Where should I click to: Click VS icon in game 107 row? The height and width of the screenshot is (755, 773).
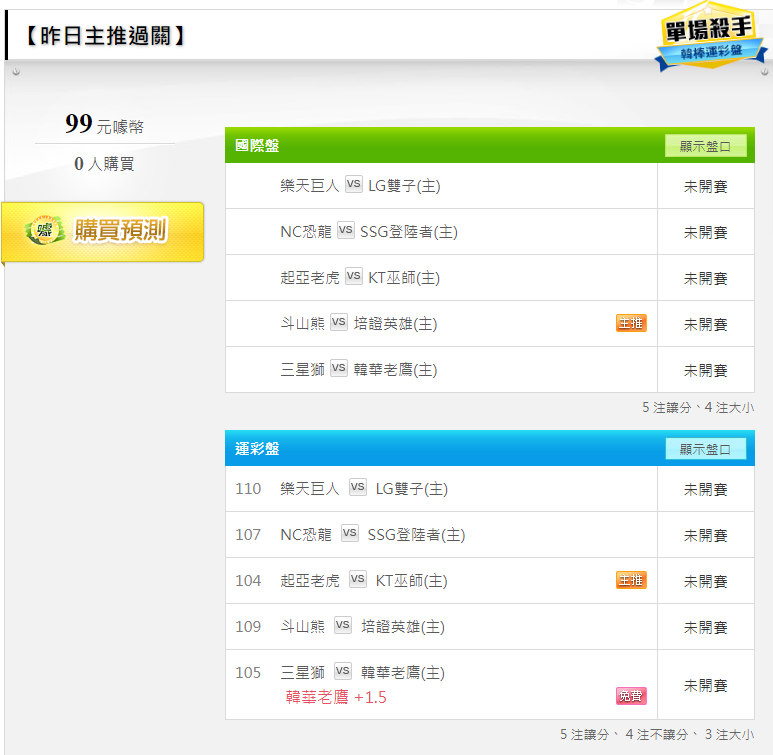coord(350,533)
